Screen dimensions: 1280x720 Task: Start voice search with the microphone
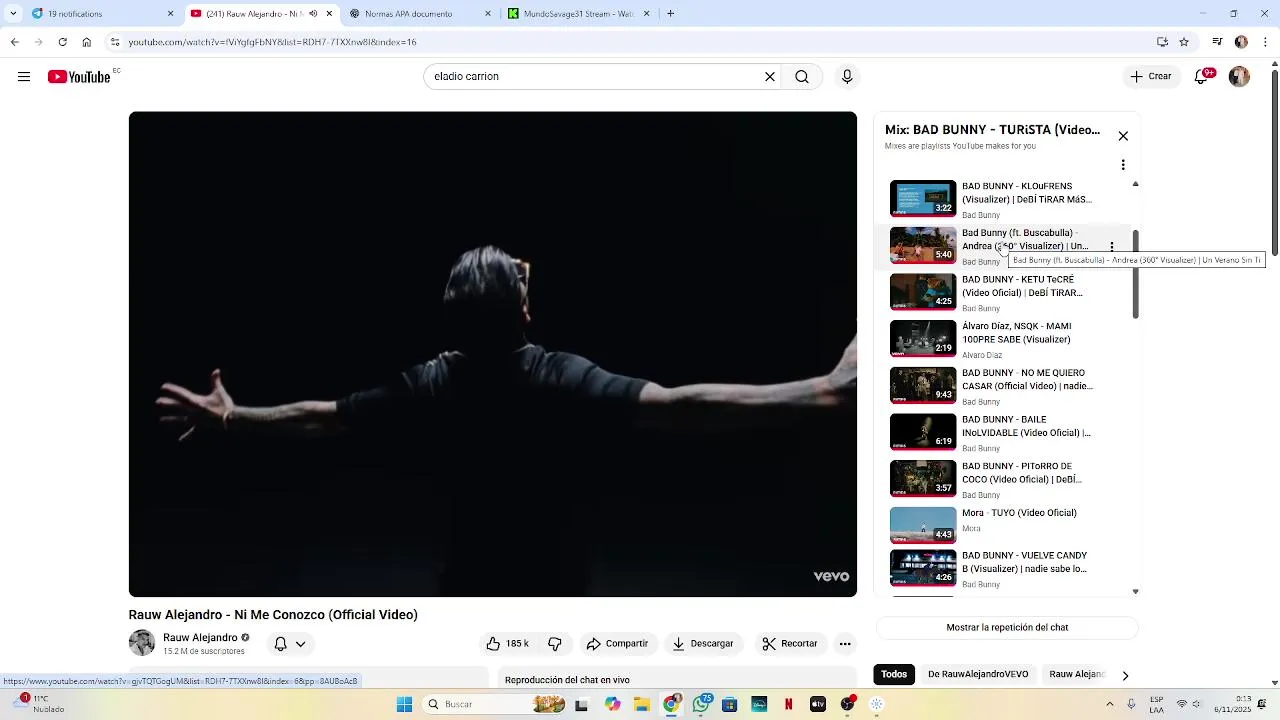[847, 77]
